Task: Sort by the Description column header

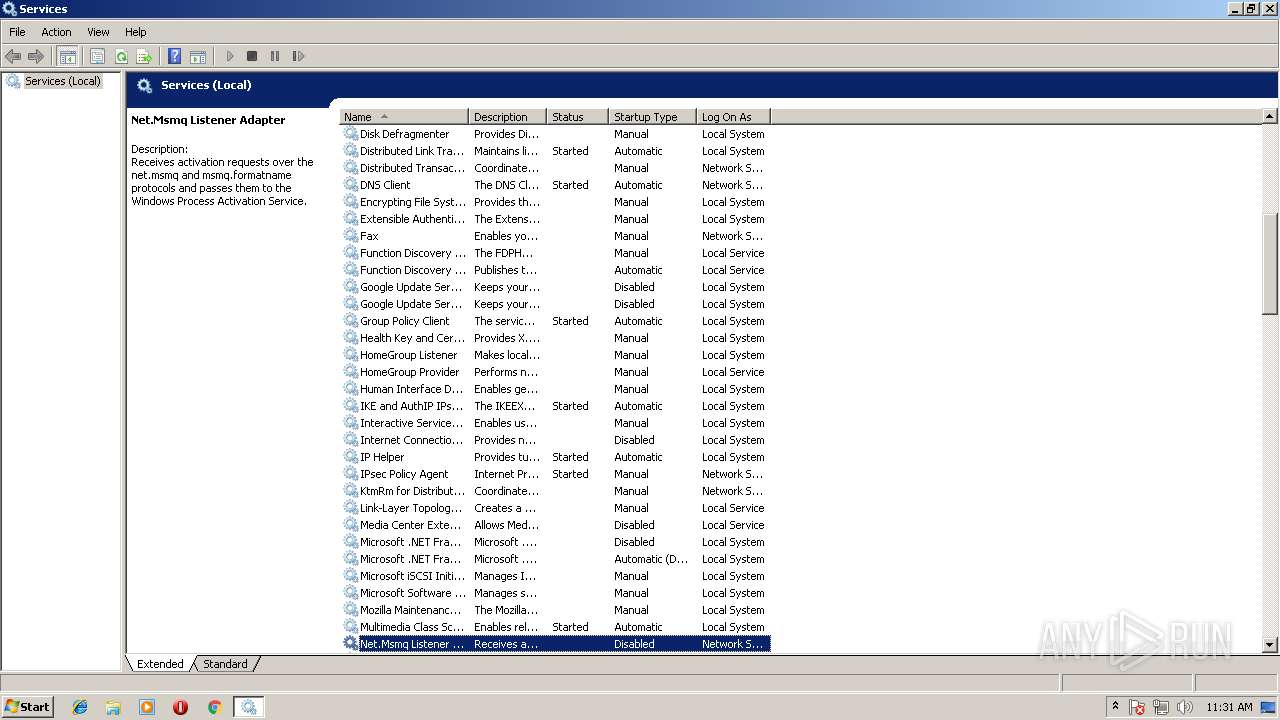Action: (x=507, y=117)
